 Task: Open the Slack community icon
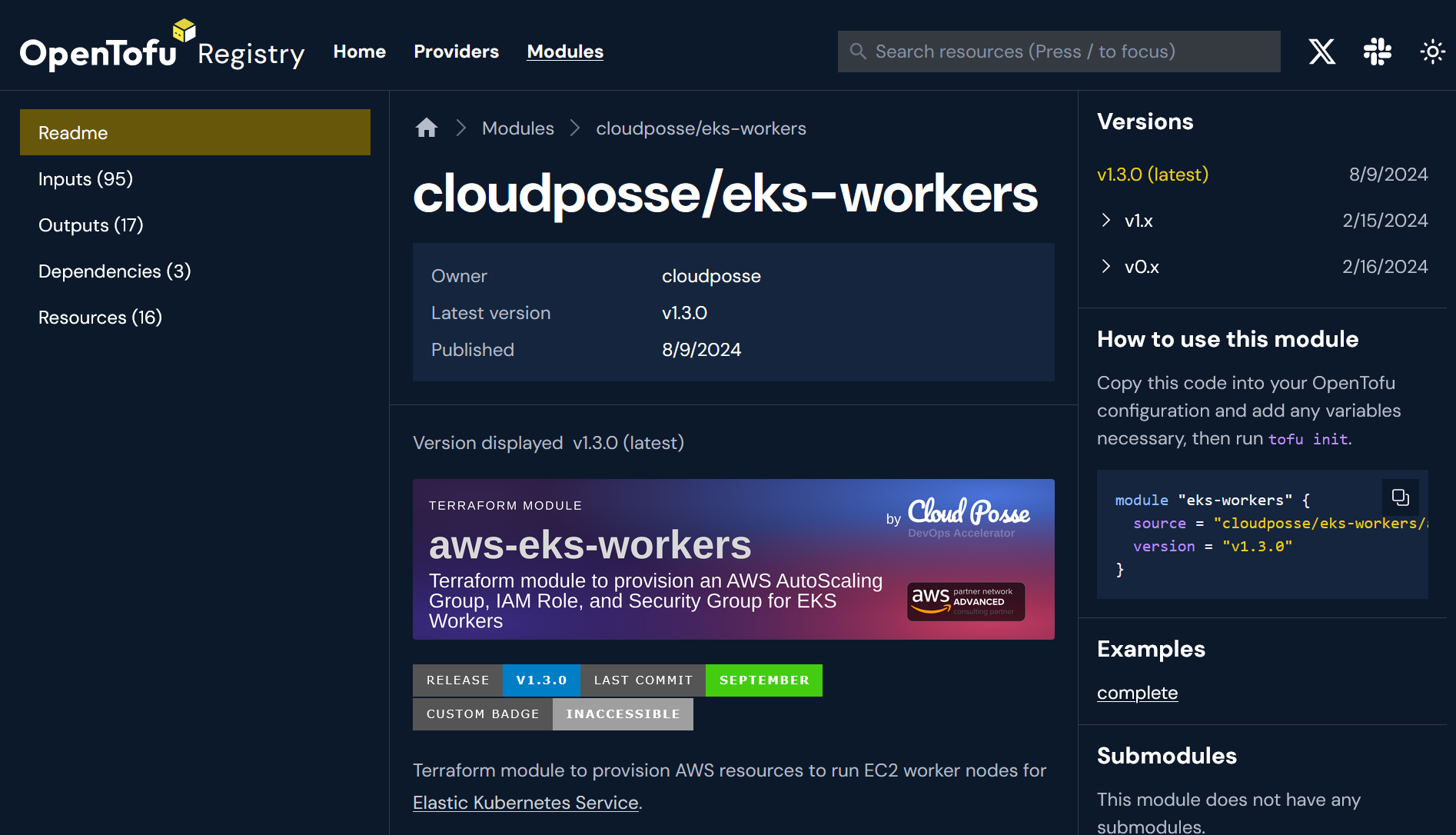coord(1377,52)
